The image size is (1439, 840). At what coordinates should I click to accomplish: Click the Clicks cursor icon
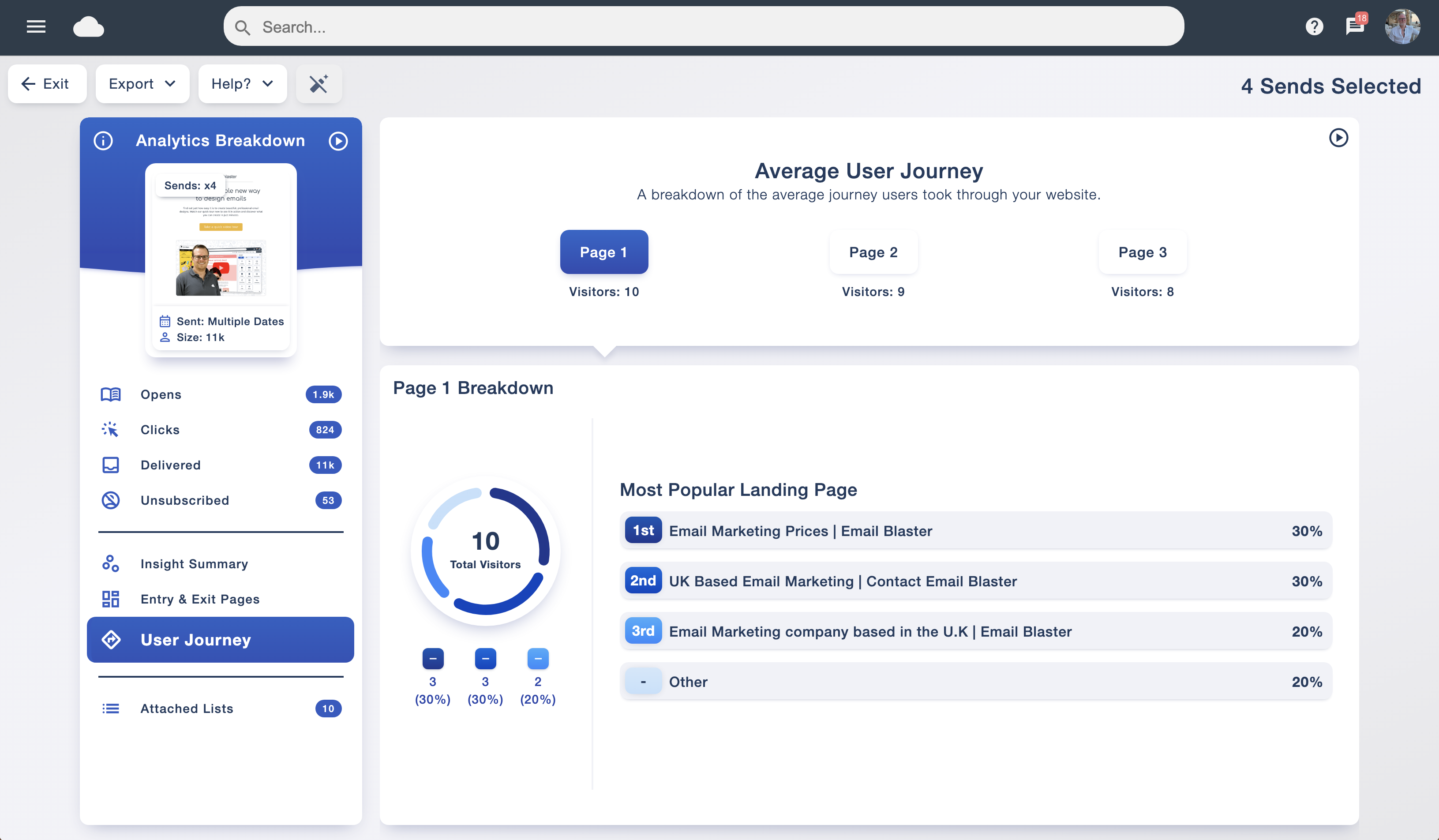tap(110, 429)
